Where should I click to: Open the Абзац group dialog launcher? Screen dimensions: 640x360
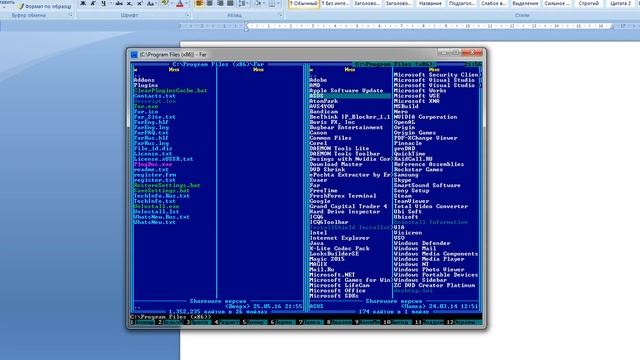click(x=281, y=15)
